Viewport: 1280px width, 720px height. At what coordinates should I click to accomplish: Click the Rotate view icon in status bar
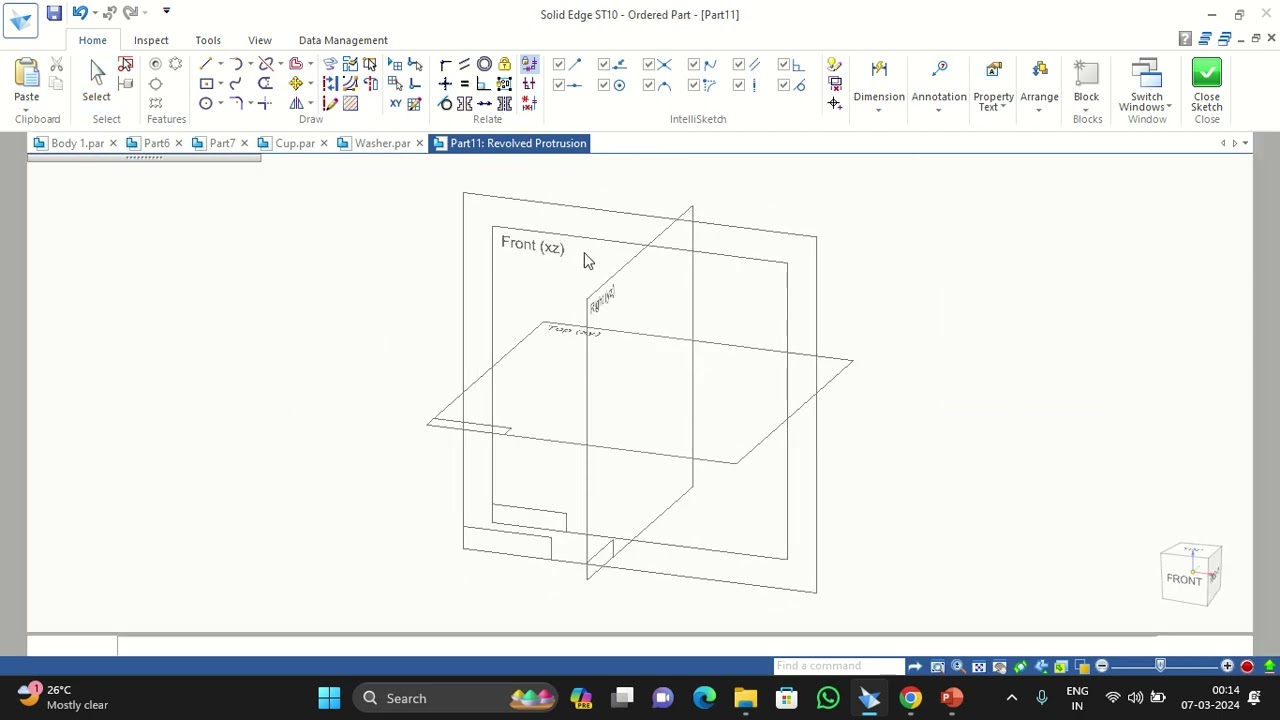coord(1020,666)
